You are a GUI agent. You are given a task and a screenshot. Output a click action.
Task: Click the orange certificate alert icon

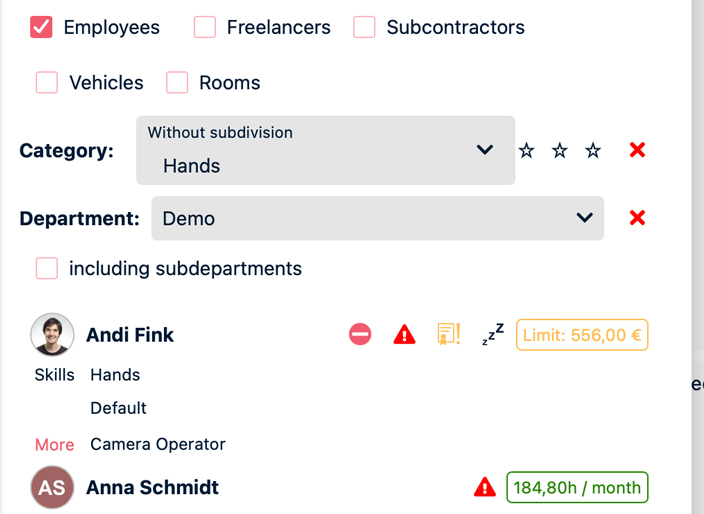(448, 334)
